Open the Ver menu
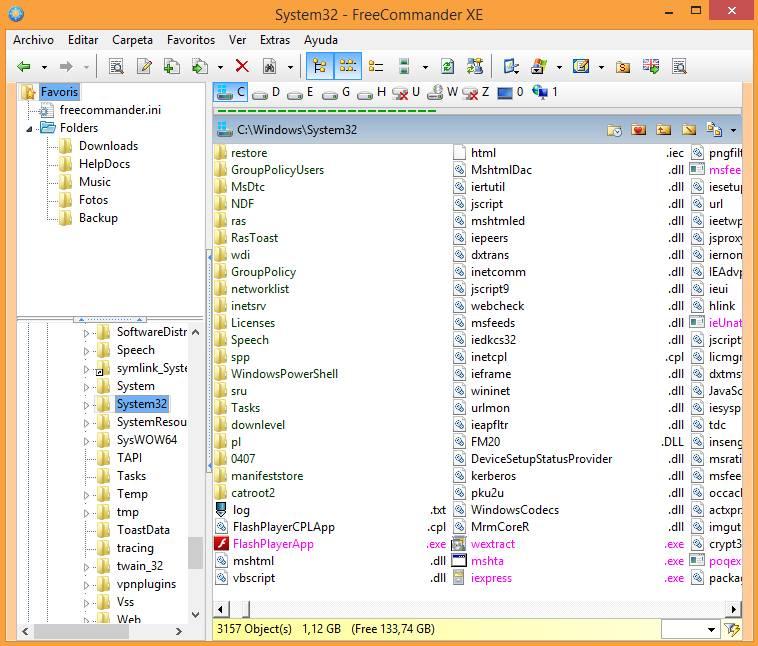 point(237,40)
